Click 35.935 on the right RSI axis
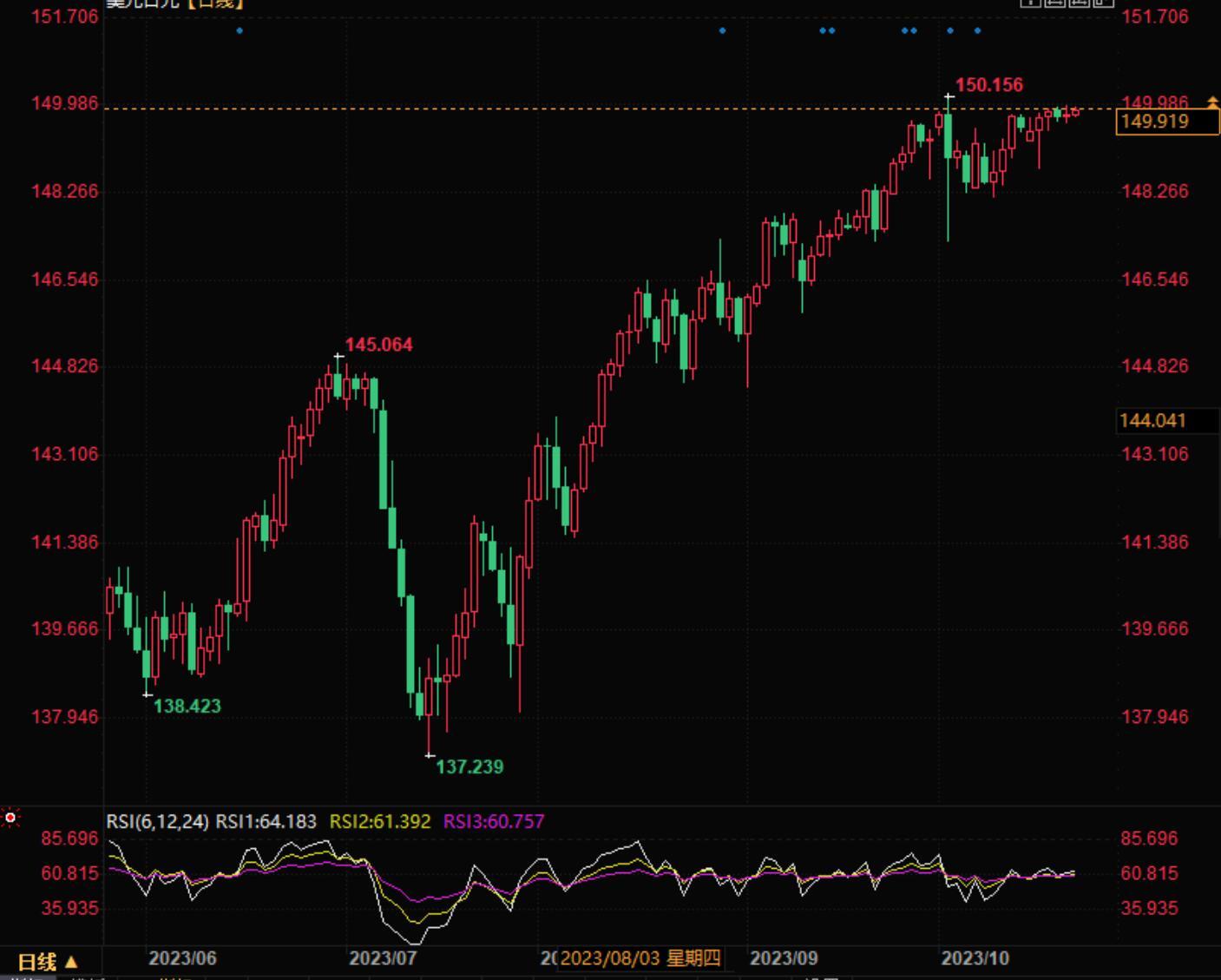Screen dimensions: 1221x980 [1150, 908]
